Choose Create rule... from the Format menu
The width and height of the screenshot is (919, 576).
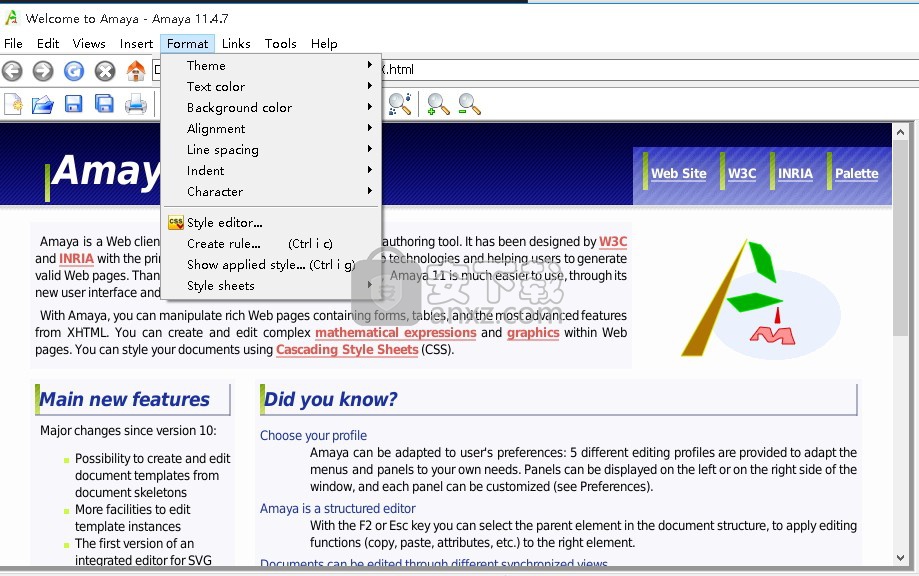click(x=271, y=244)
